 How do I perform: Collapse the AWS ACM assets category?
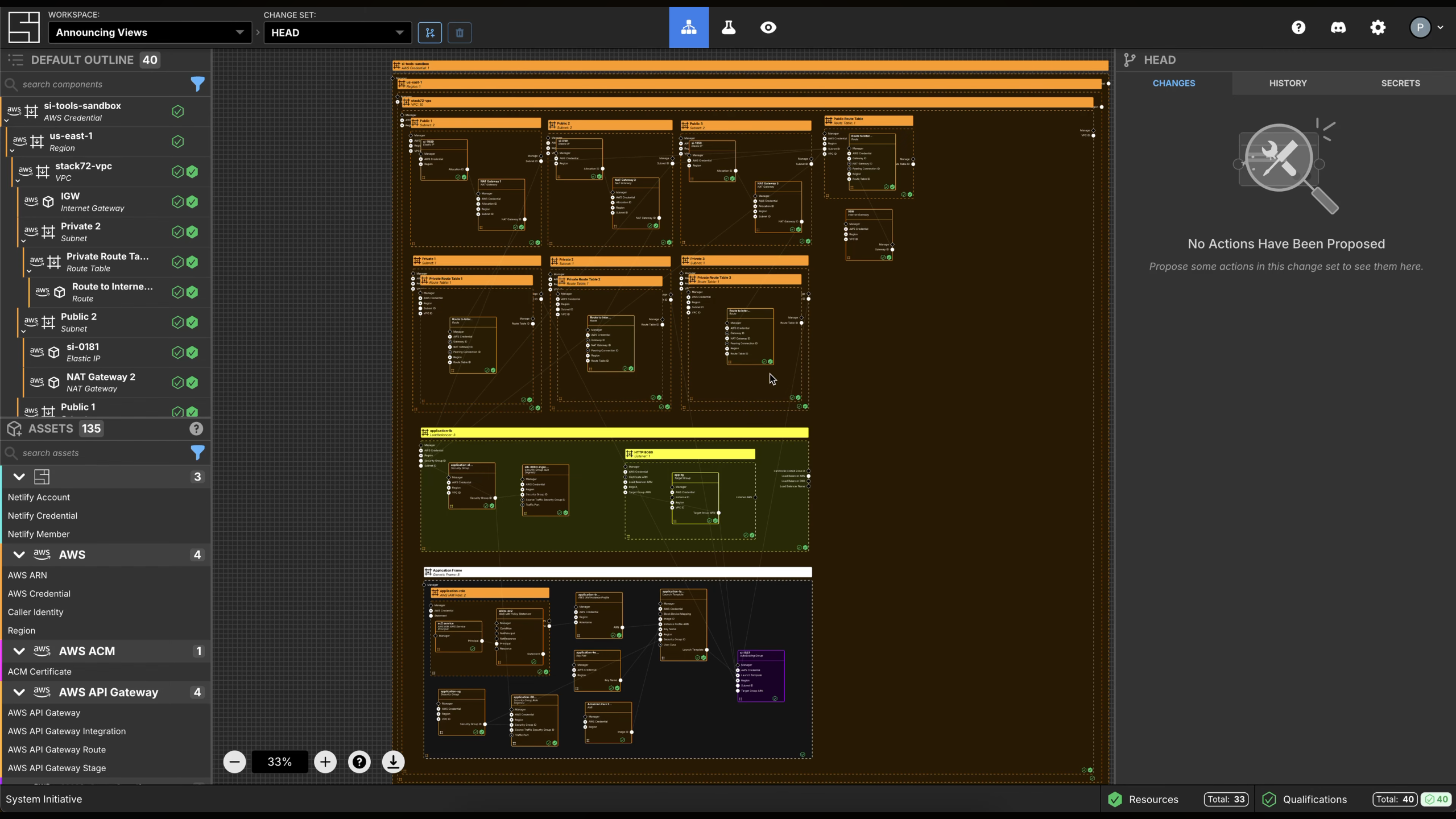click(19, 651)
